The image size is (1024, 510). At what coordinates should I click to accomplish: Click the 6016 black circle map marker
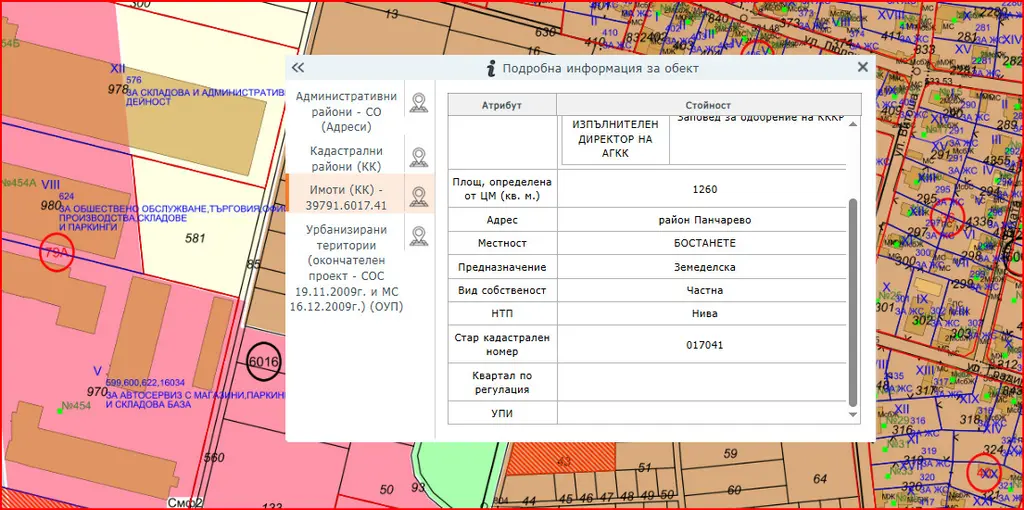pyautogui.click(x=264, y=362)
